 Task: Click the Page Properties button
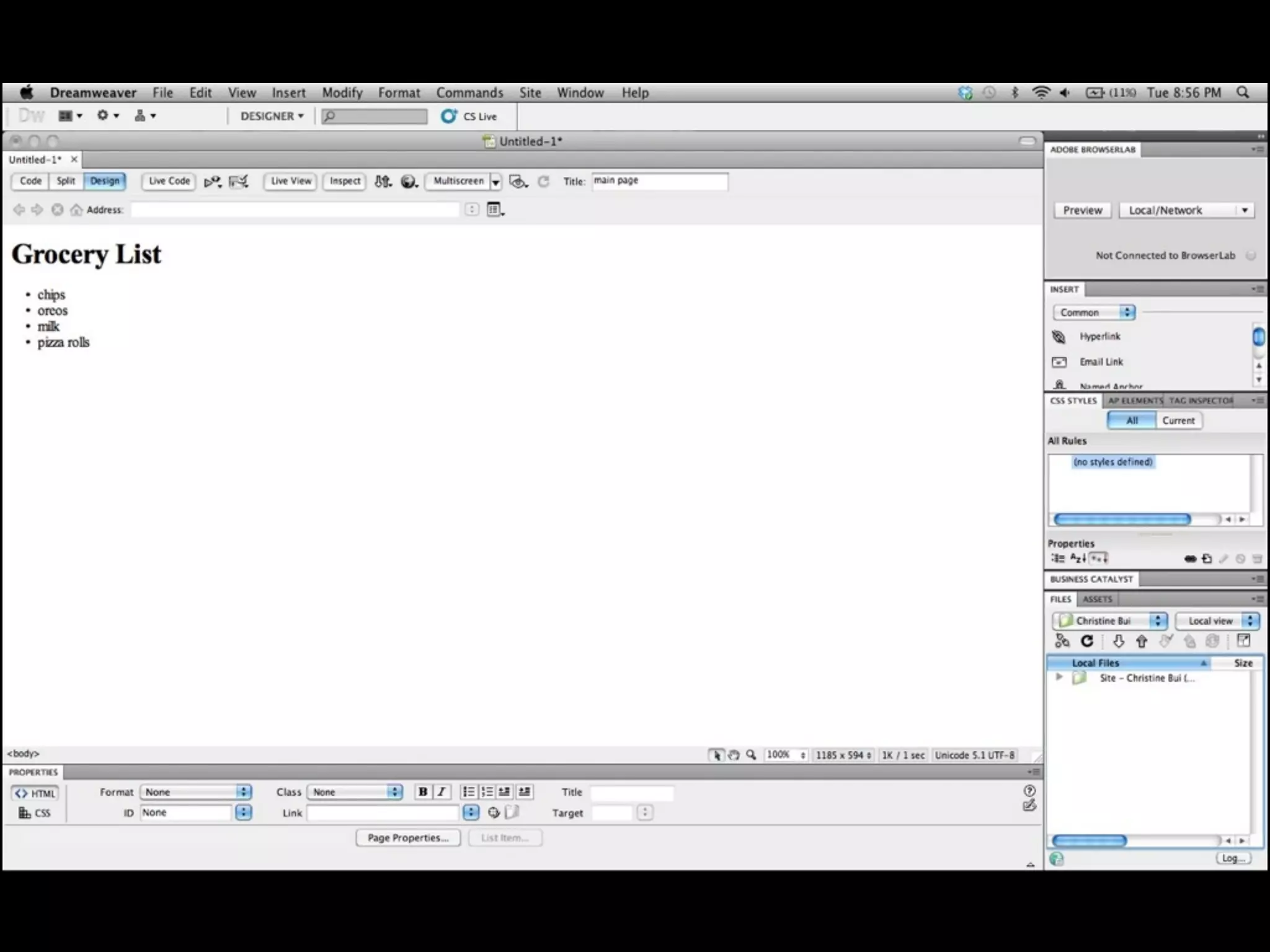click(x=407, y=838)
